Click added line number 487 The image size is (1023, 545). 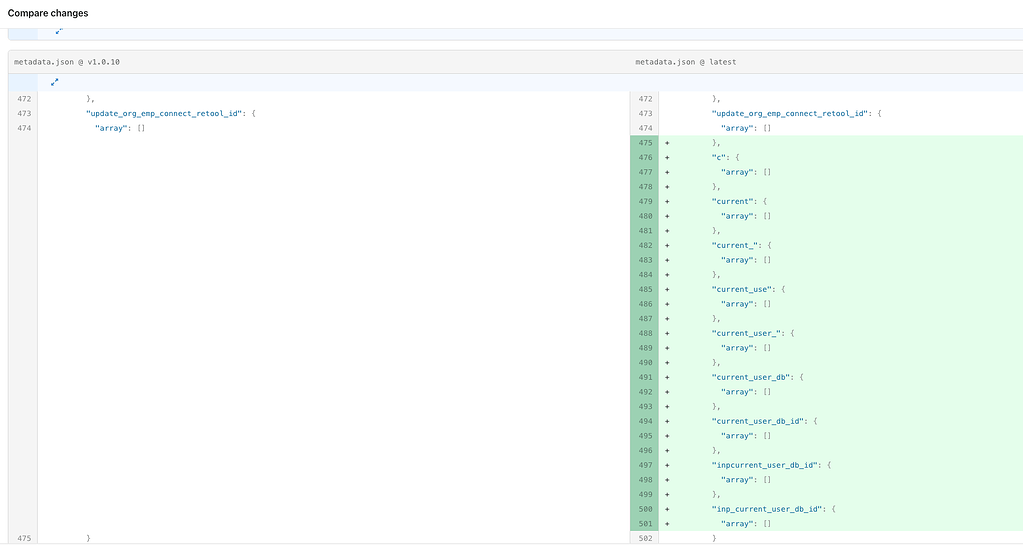(645, 319)
